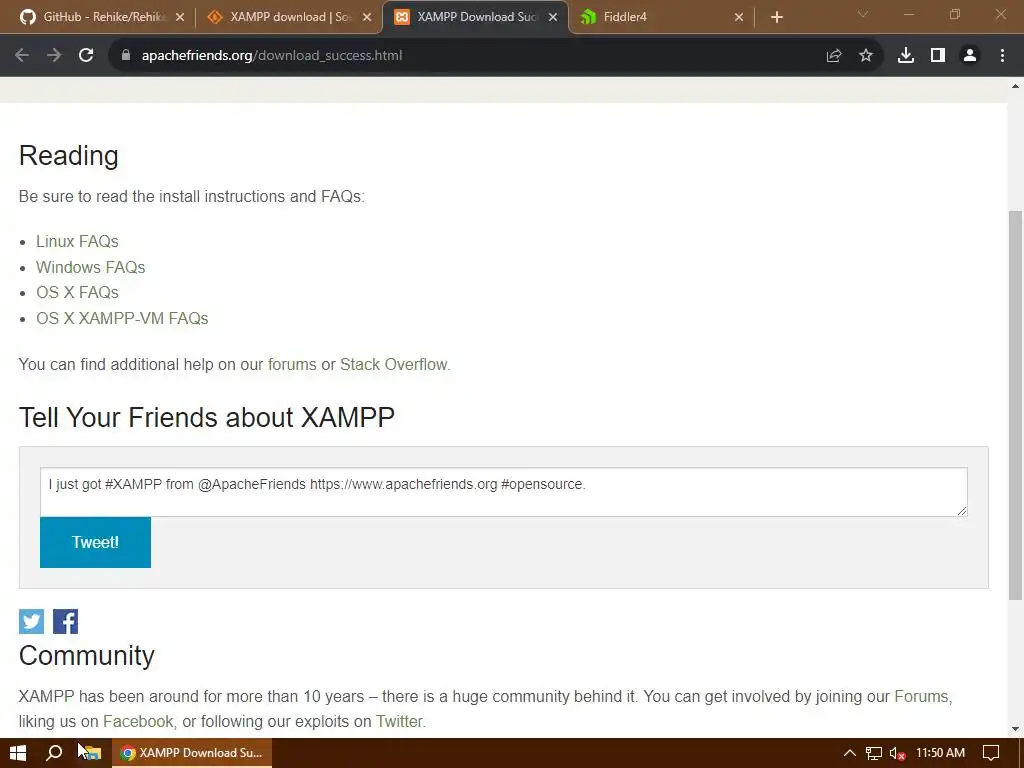This screenshot has height=768, width=1024.
Task: Click the muted volume tray icon
Action: coord(898,753)
